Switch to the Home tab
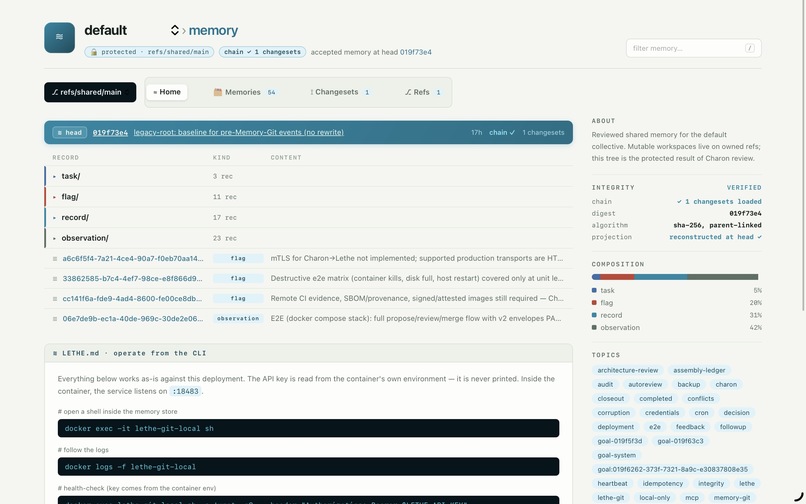Screen dimensions: 806x504 [x=167, y=92]
